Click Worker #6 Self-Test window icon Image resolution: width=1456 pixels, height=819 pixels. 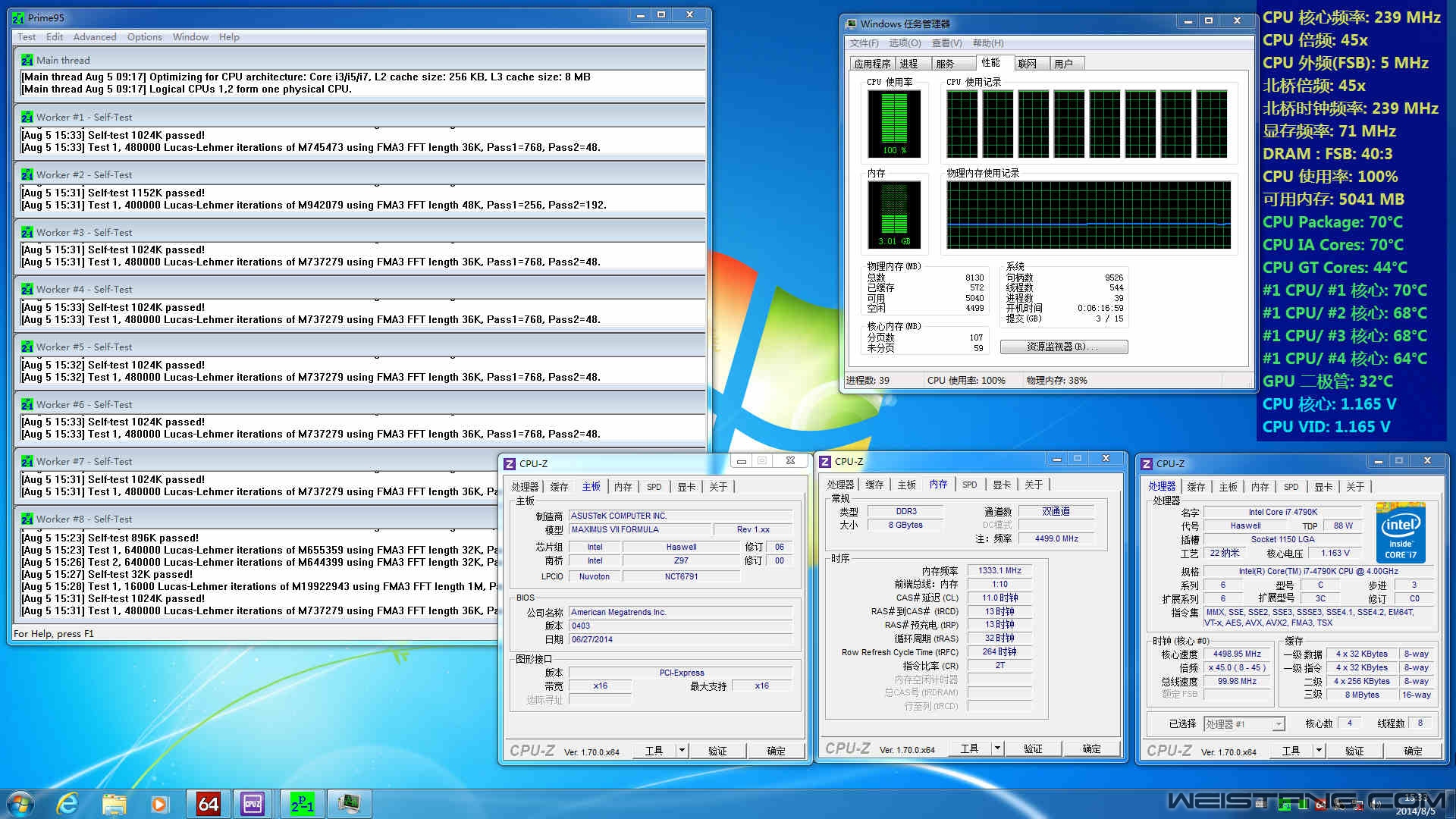[x=27, y=404]
